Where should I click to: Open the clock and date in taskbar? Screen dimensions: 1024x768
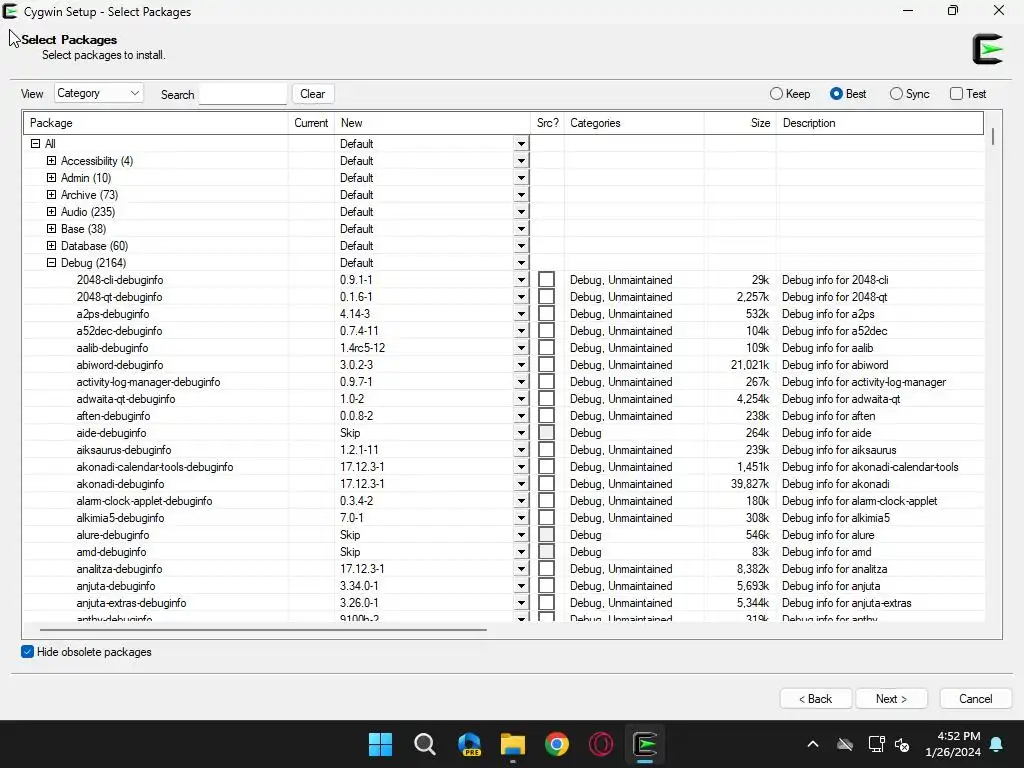[x=953, y=744]
